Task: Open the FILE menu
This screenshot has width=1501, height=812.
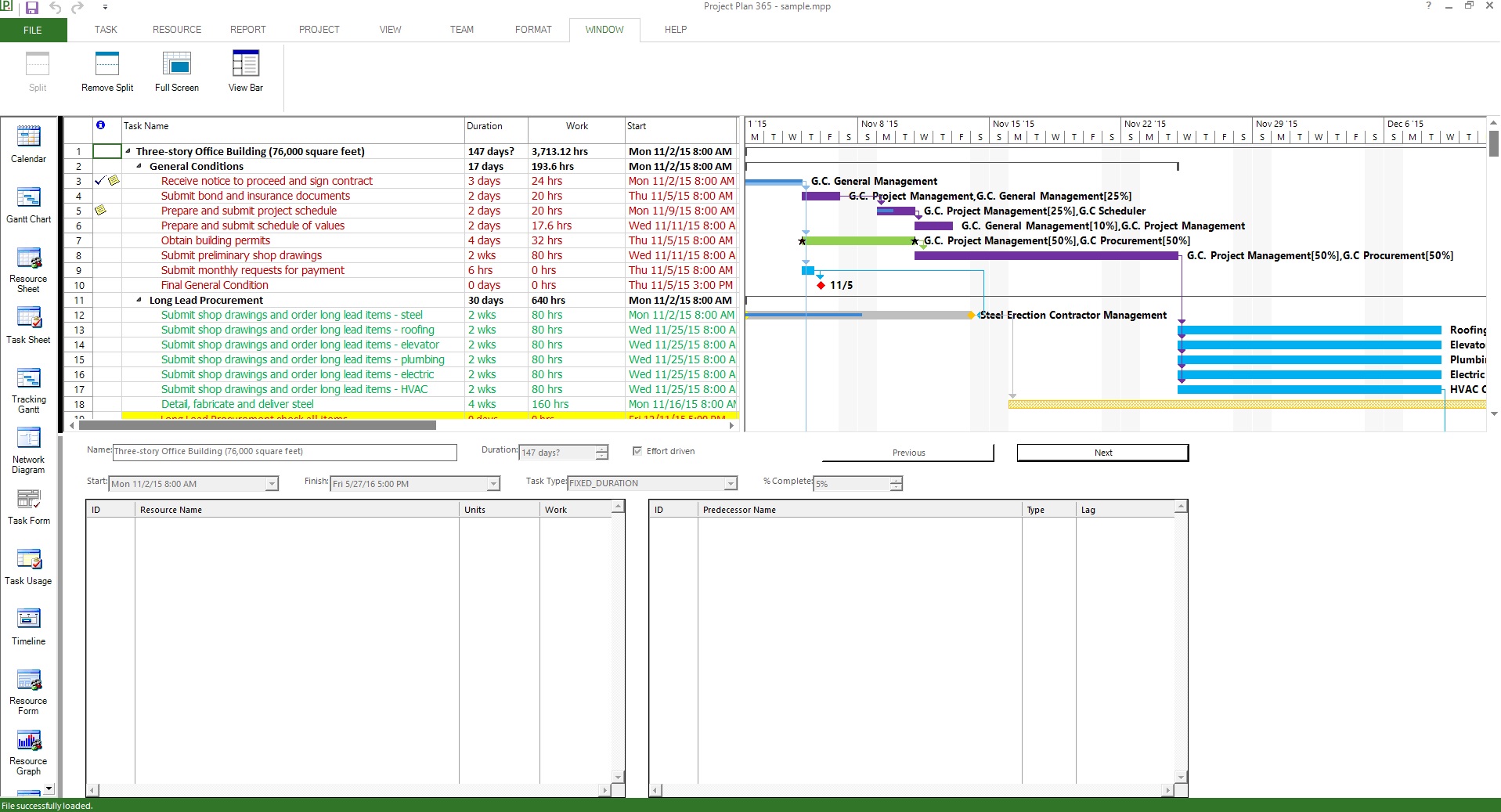Action: (31, 30)
